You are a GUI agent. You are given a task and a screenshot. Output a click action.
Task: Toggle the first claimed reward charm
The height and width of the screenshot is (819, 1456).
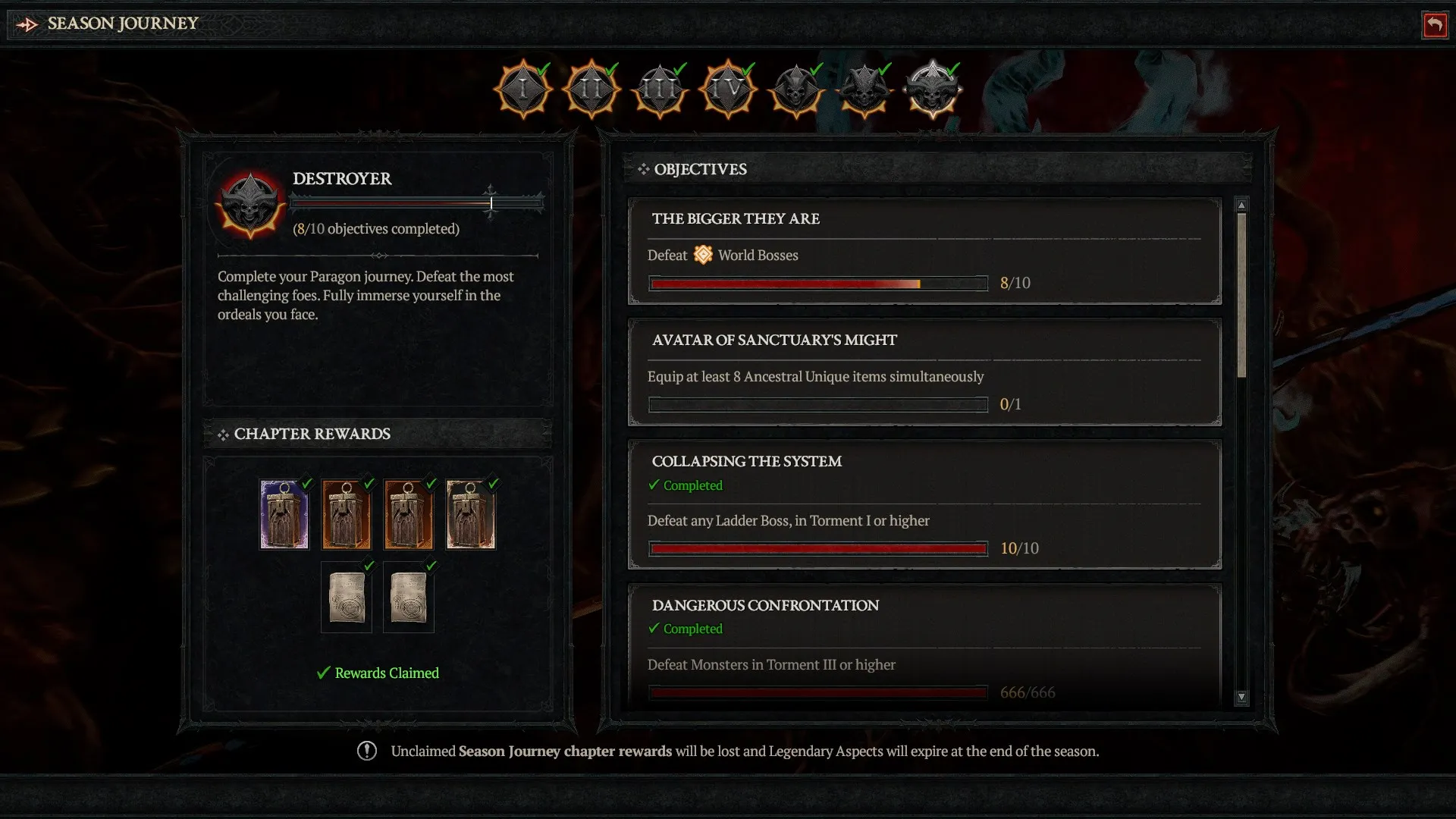283,513
